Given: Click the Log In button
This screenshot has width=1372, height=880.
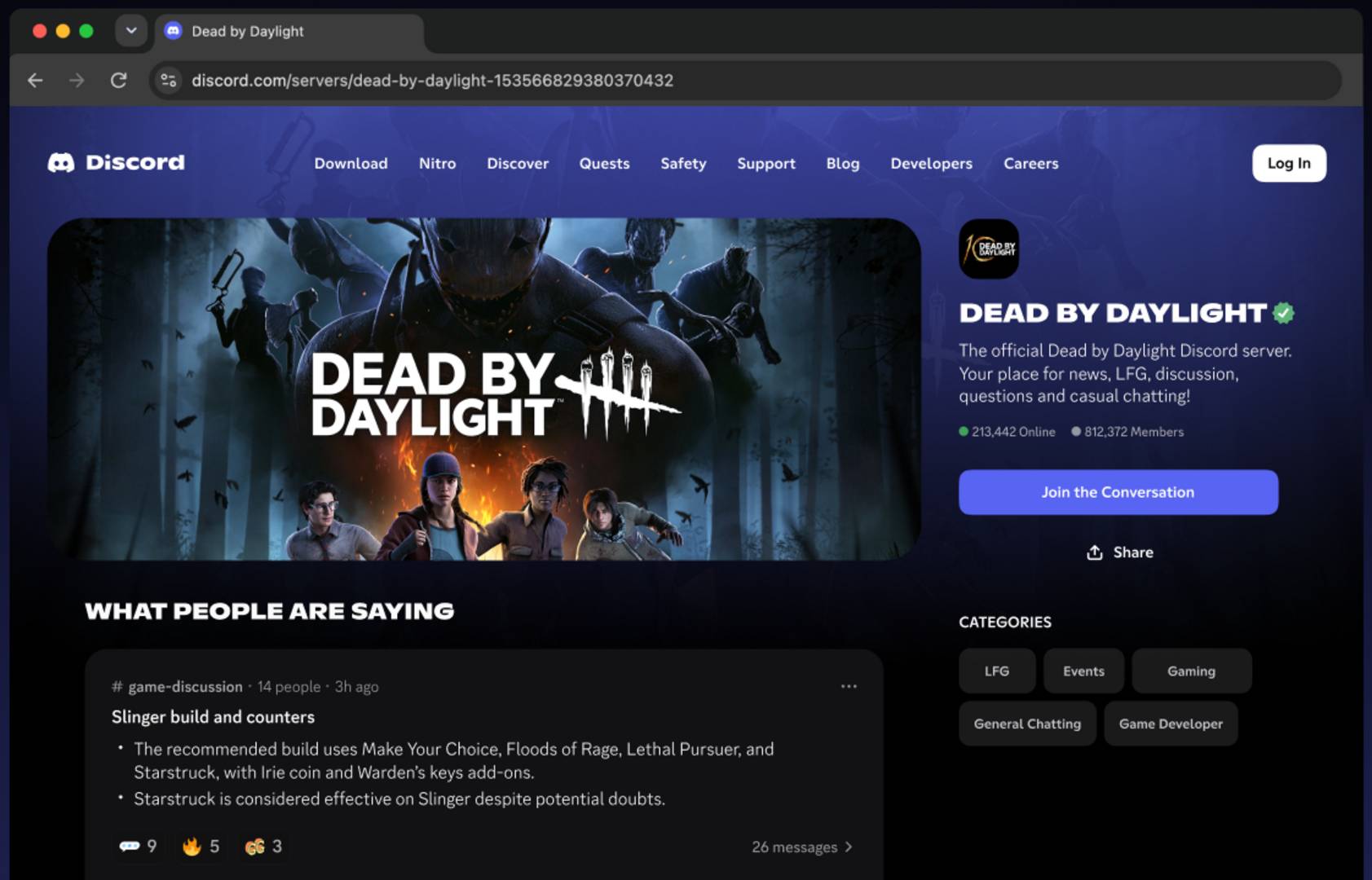Looking at the screenshot, I should (1289, 163).
